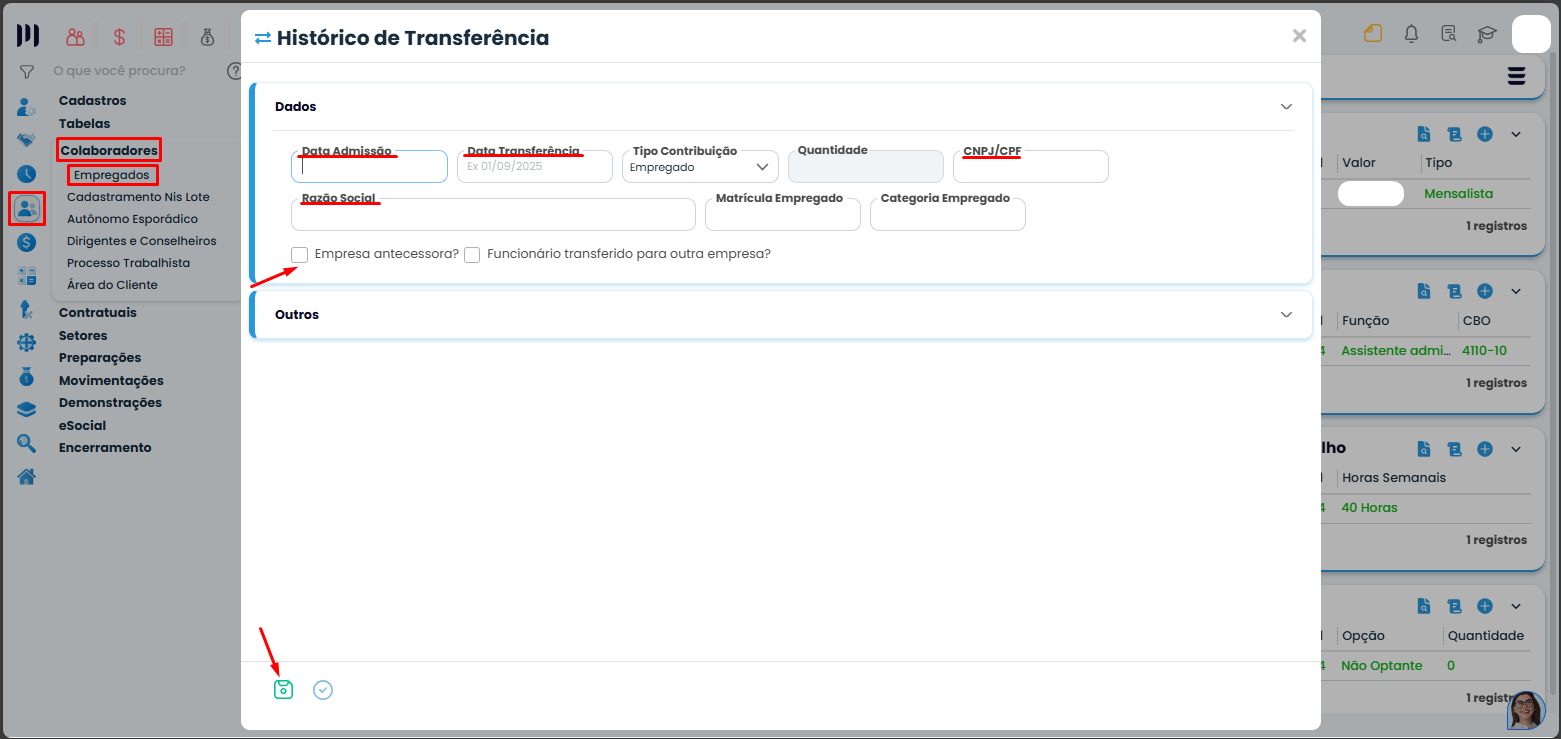The width and height of the screenshot is (1561, 739).
Task: Open the handshake sidebar module
Action: (26, 140)
